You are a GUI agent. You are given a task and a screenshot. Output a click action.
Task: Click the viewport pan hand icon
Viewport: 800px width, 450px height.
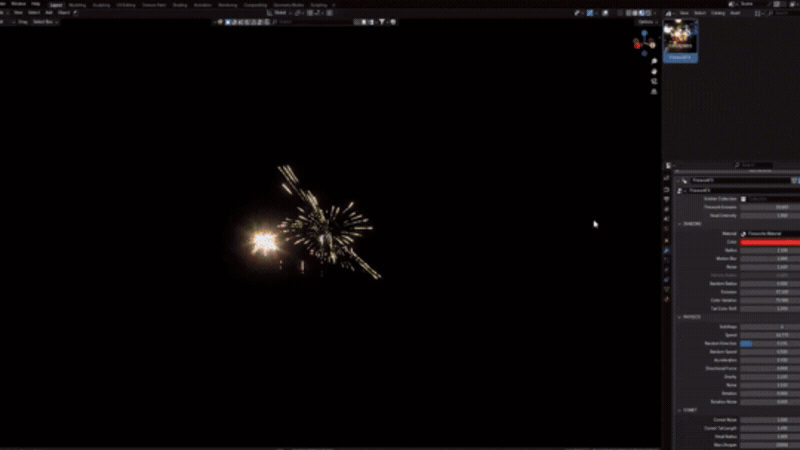pyautogui.click(x=654, y=71)
